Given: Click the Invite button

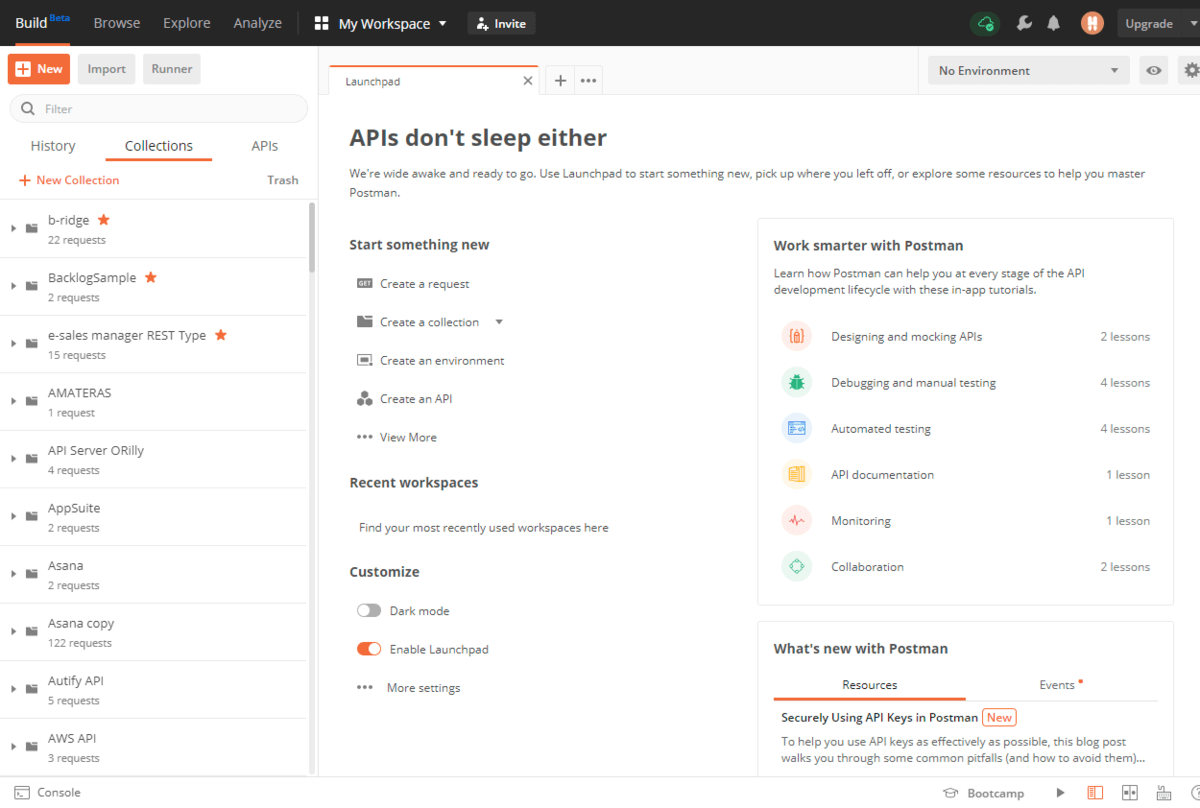Looking at the screenshot, I should click(x=501, y=24).
